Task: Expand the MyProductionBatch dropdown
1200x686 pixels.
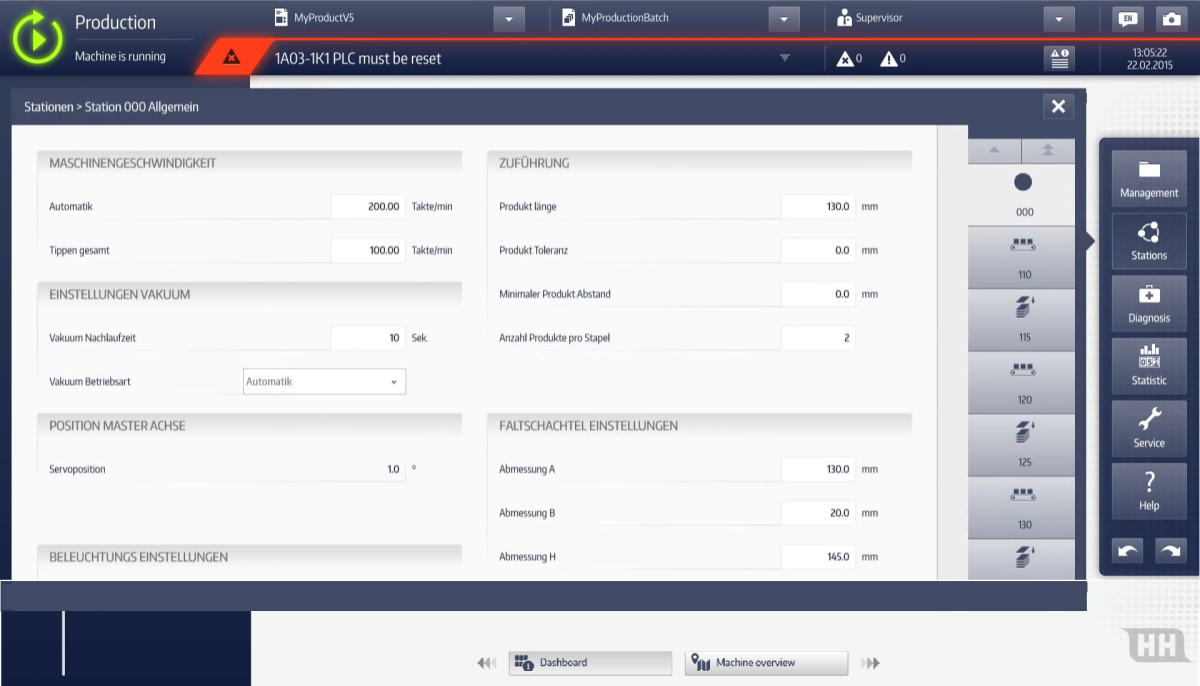Action: click(x=784, y=19)
